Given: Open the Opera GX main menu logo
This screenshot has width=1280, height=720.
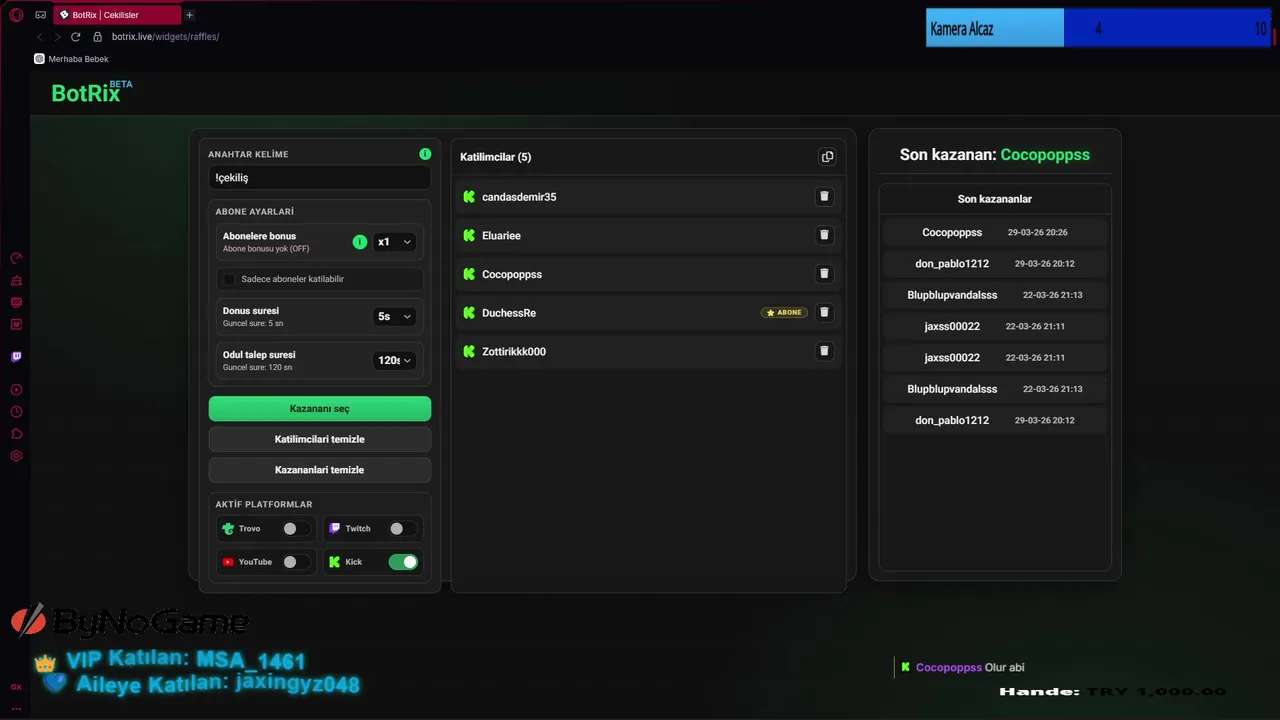Looking at the screenshot, I should pyautogui.click(x=16, y=15).
